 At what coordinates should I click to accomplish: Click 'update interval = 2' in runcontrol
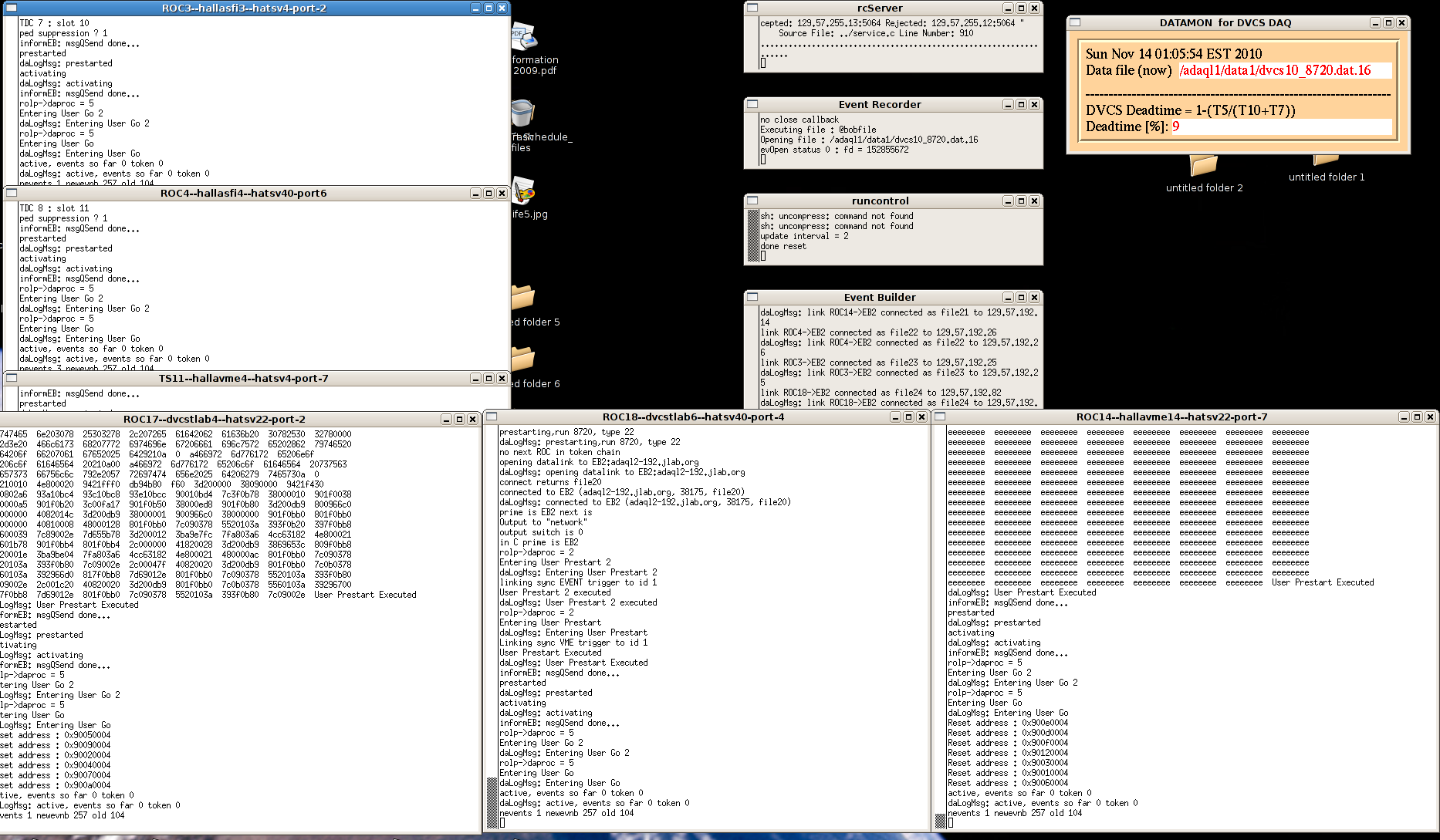click(804, 236)
